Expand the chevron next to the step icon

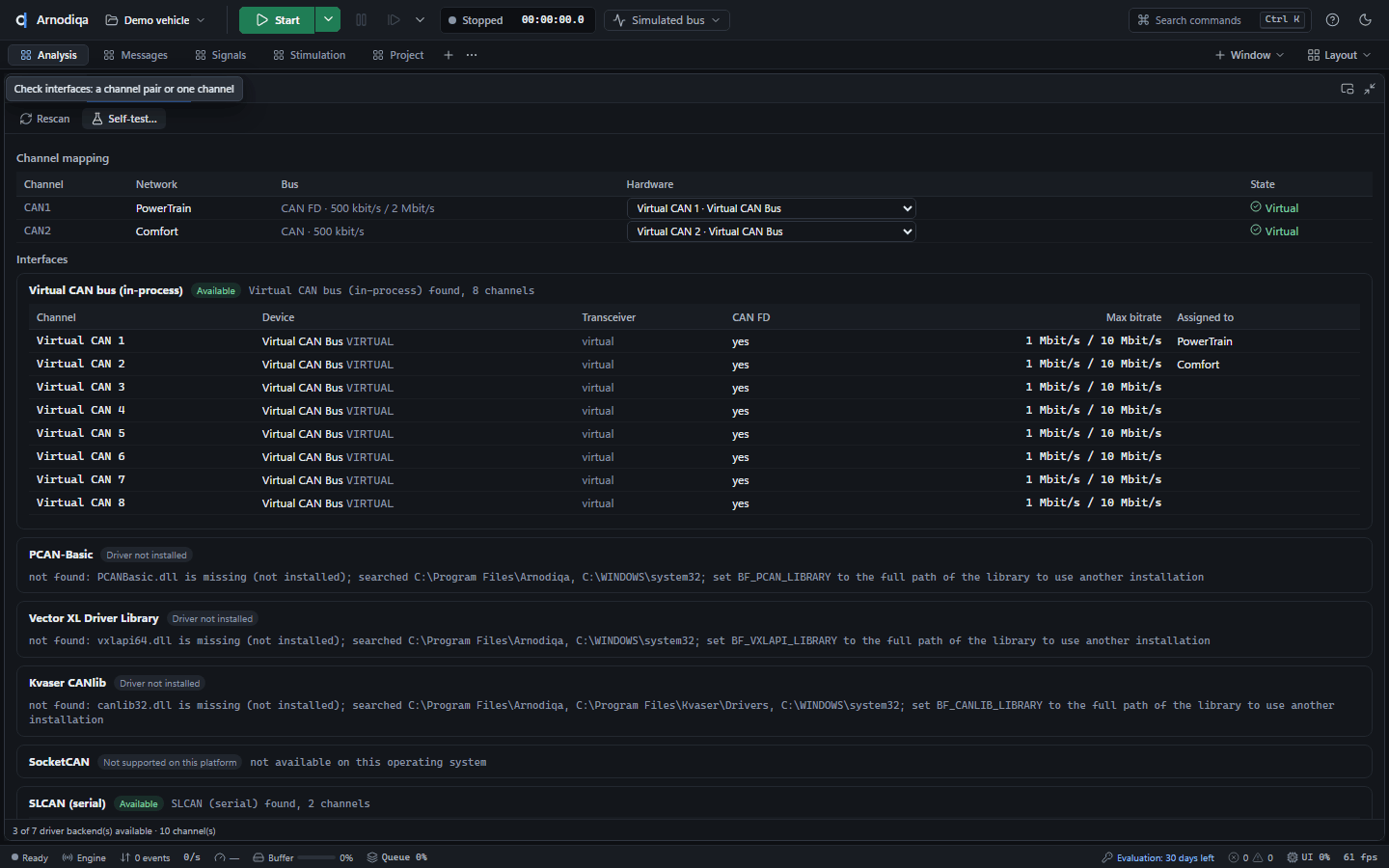pyautogui.click(x=420, y=20)
